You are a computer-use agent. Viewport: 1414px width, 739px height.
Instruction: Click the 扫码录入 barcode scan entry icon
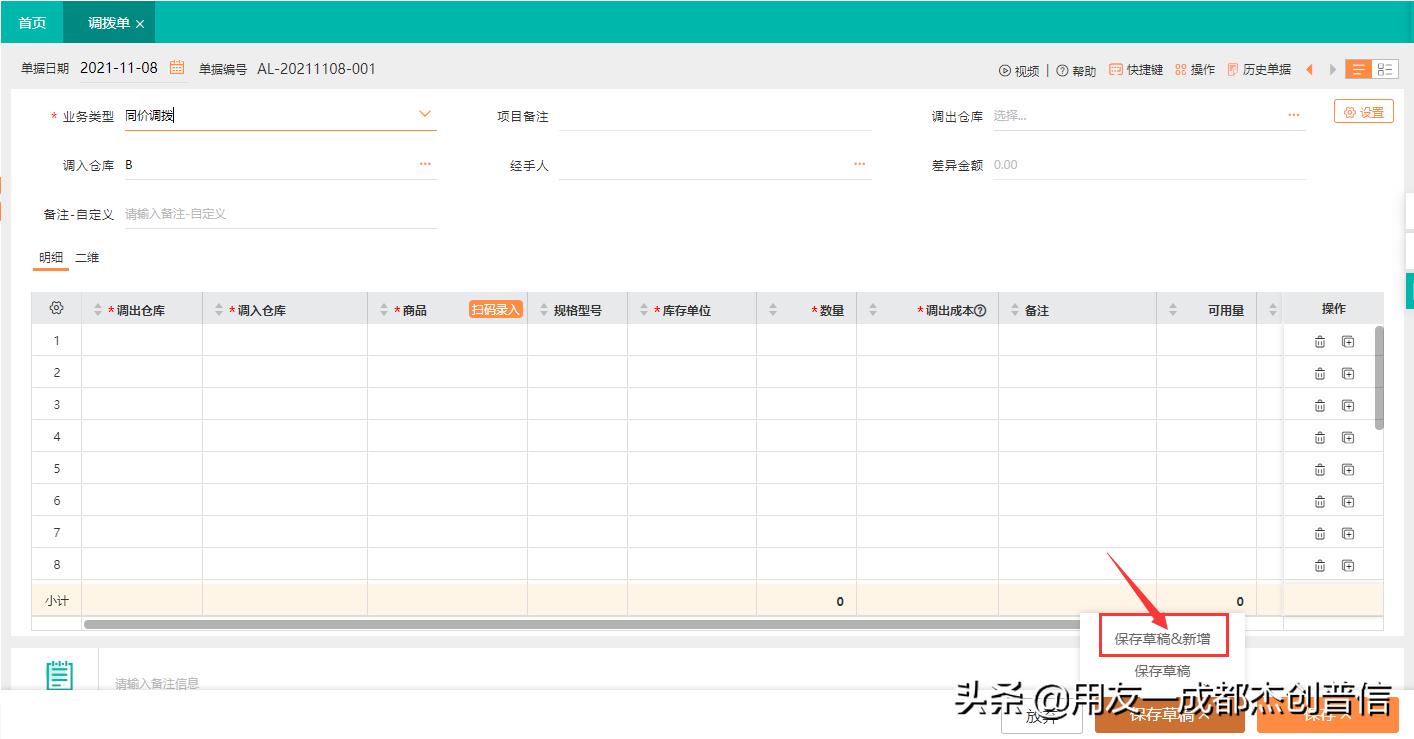(495, 308)
